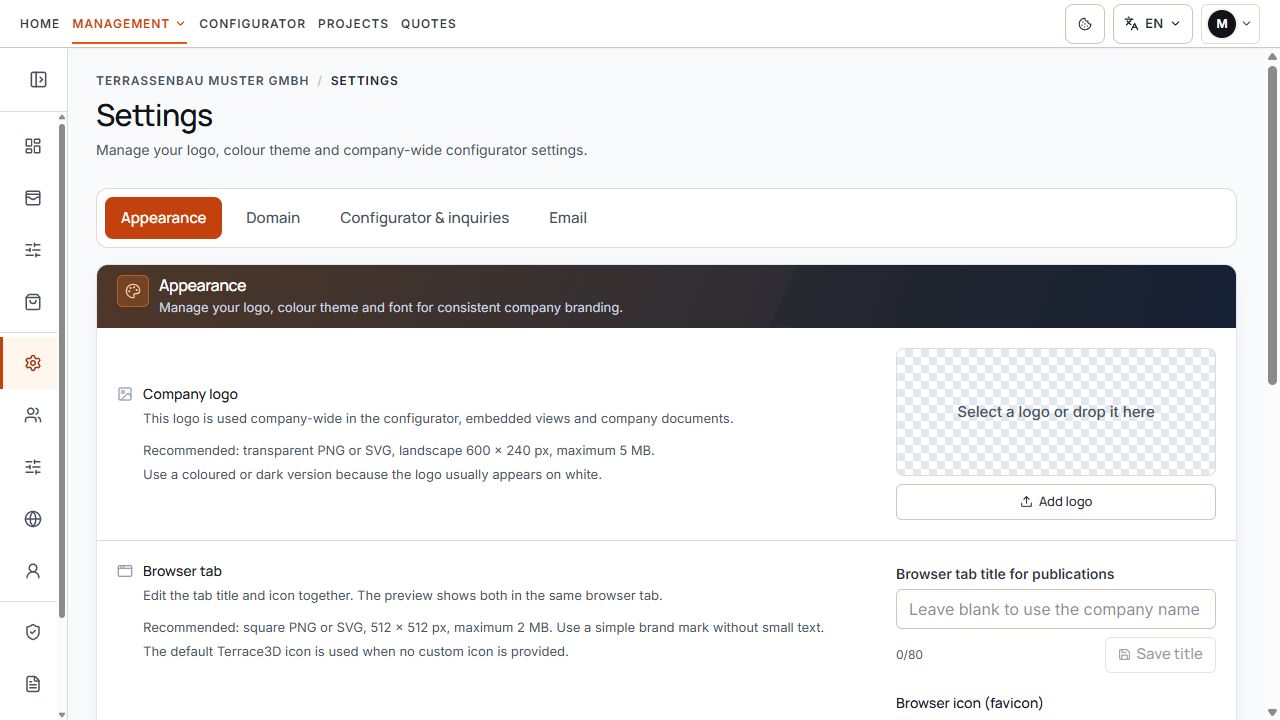1280x720 pixels.
Task: Click the shield check icon in the sidebar
Action: point(33,632)
